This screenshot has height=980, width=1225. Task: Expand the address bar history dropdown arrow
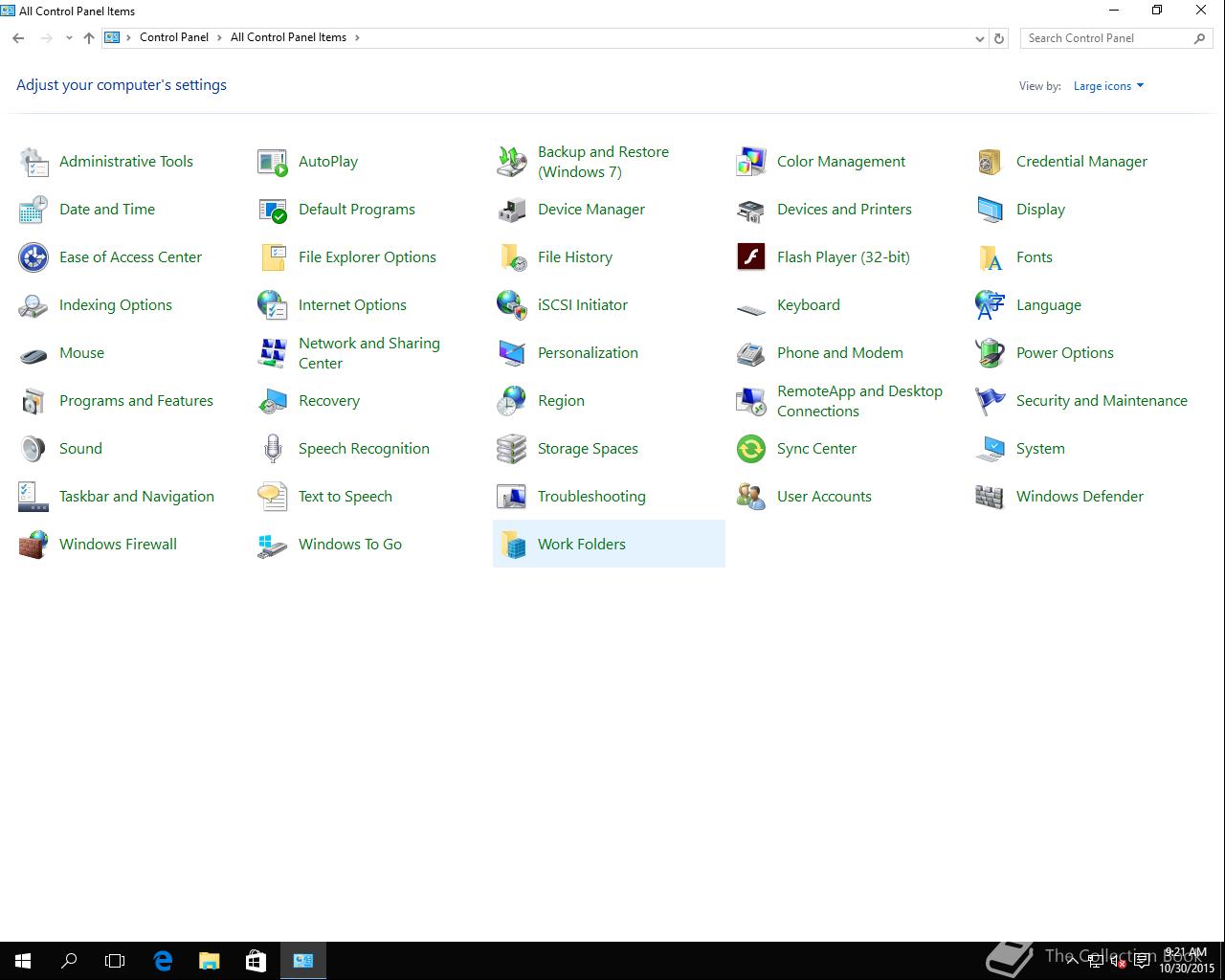979,38
